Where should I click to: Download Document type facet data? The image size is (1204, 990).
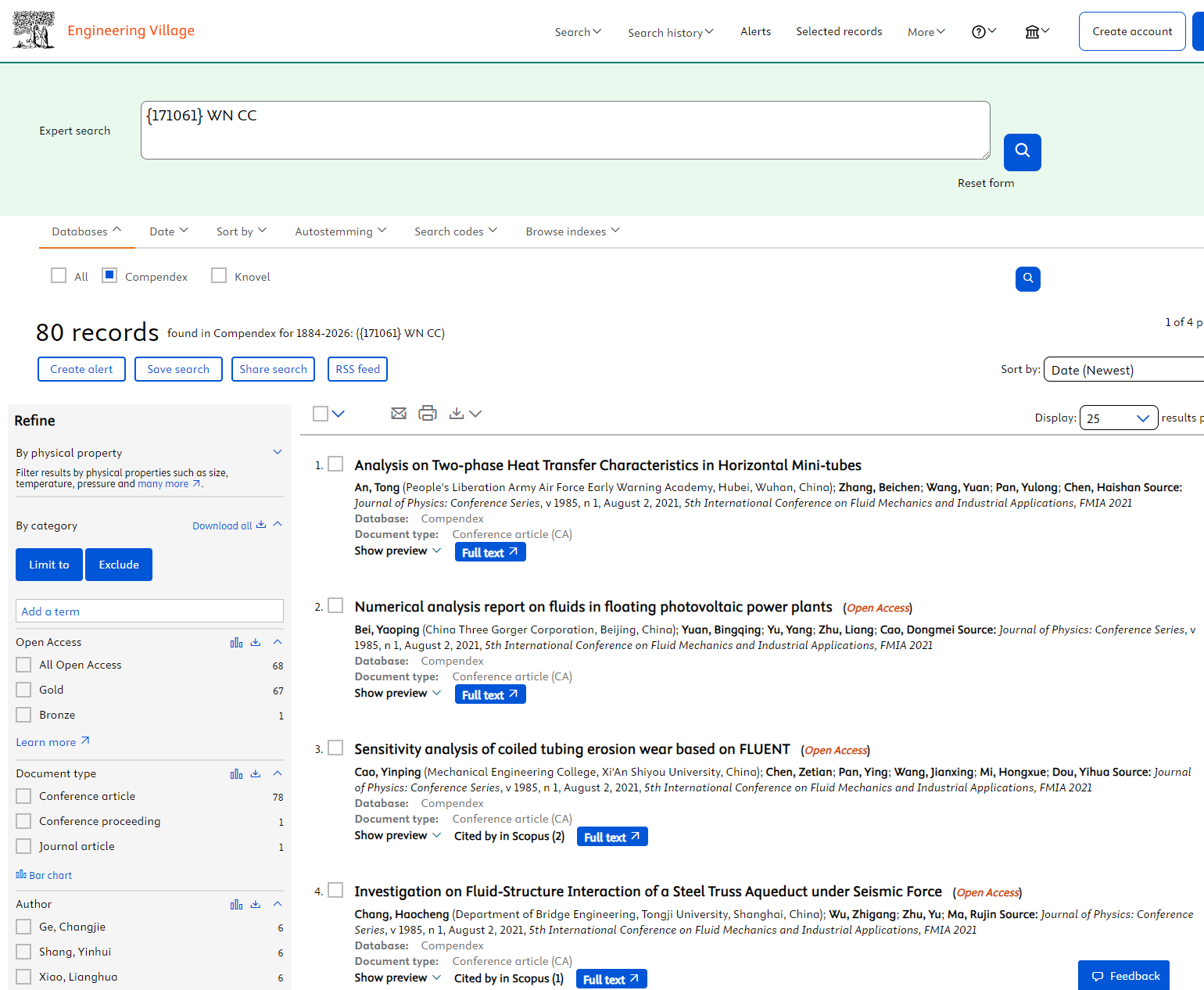click(256, 774)
